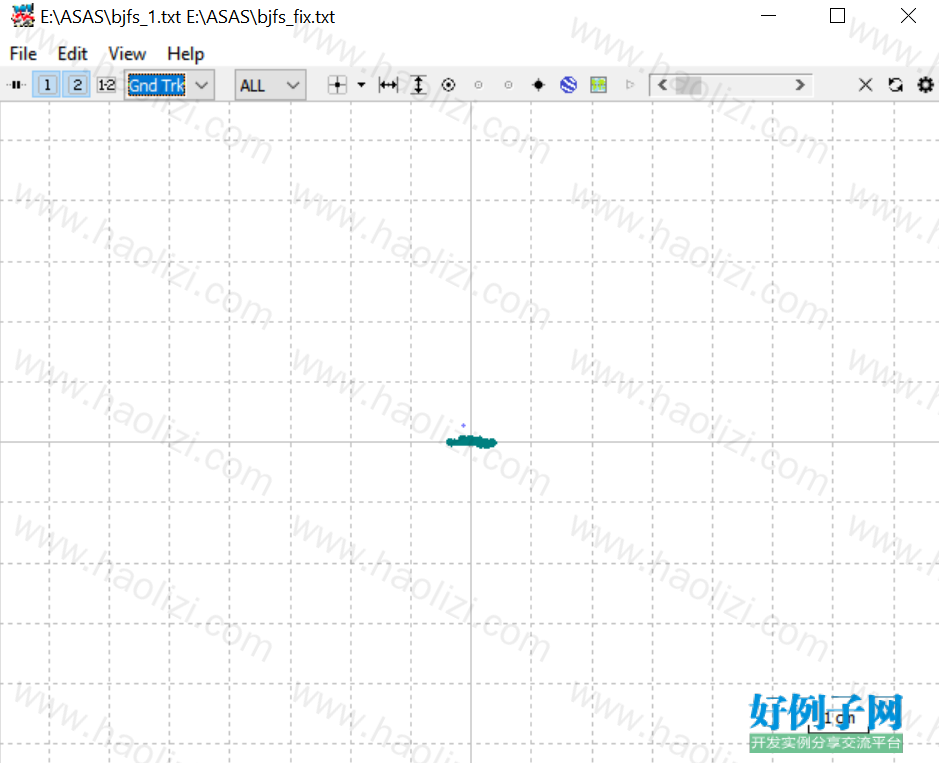The width and height of the screenshot is (939, 763).
Task: Open the File menu
Action: point(23,54)
